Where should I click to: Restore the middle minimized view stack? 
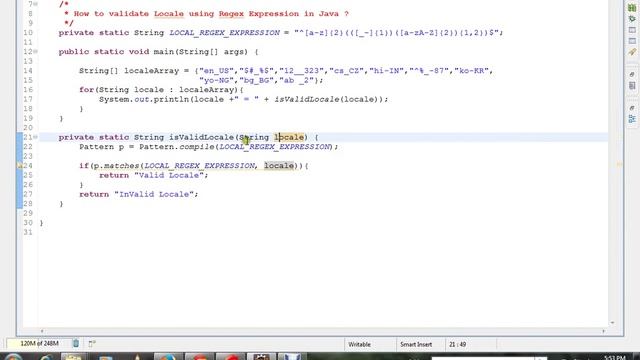(632, 75)
